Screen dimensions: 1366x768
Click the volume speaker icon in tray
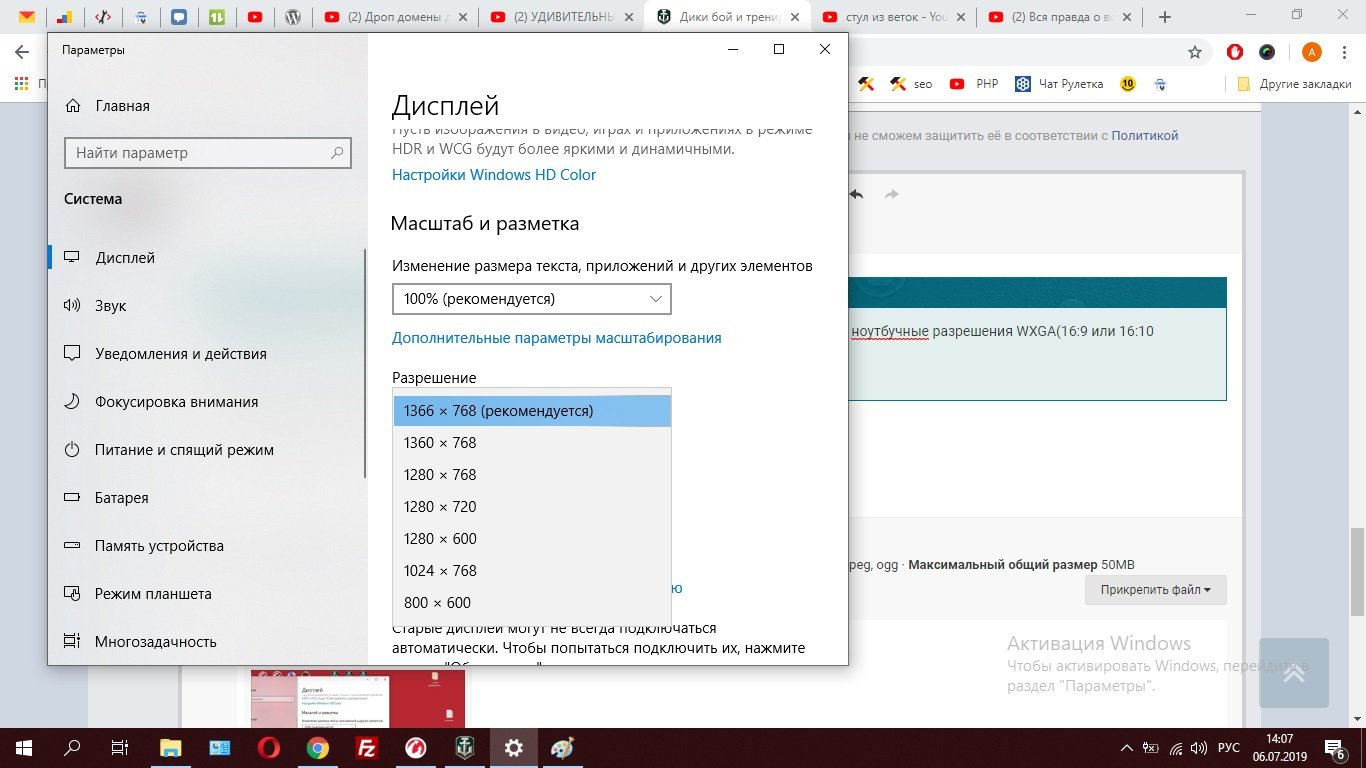pyautogui.click(x=1200, y=747)
